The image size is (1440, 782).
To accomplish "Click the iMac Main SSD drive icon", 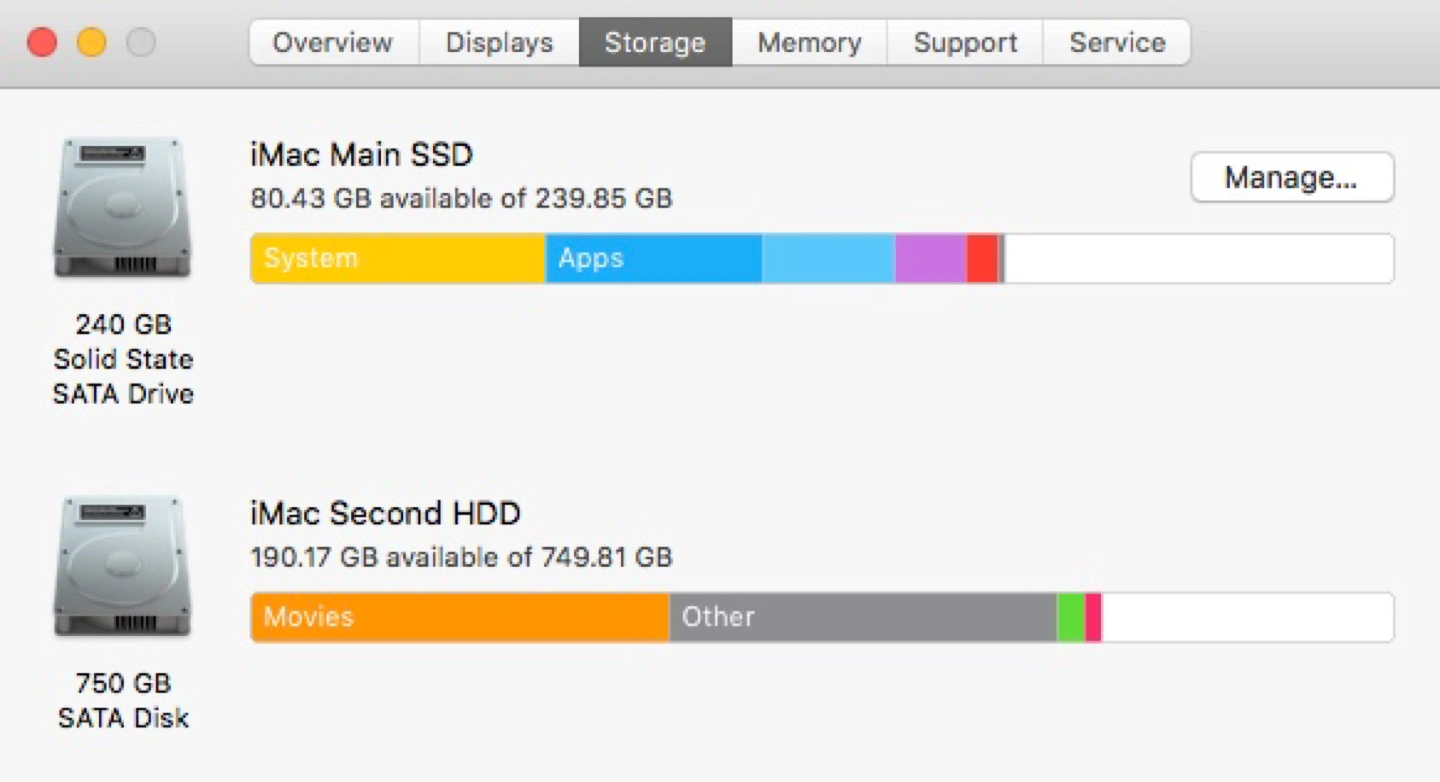I will pyautogui.click(x=122, y=209).
